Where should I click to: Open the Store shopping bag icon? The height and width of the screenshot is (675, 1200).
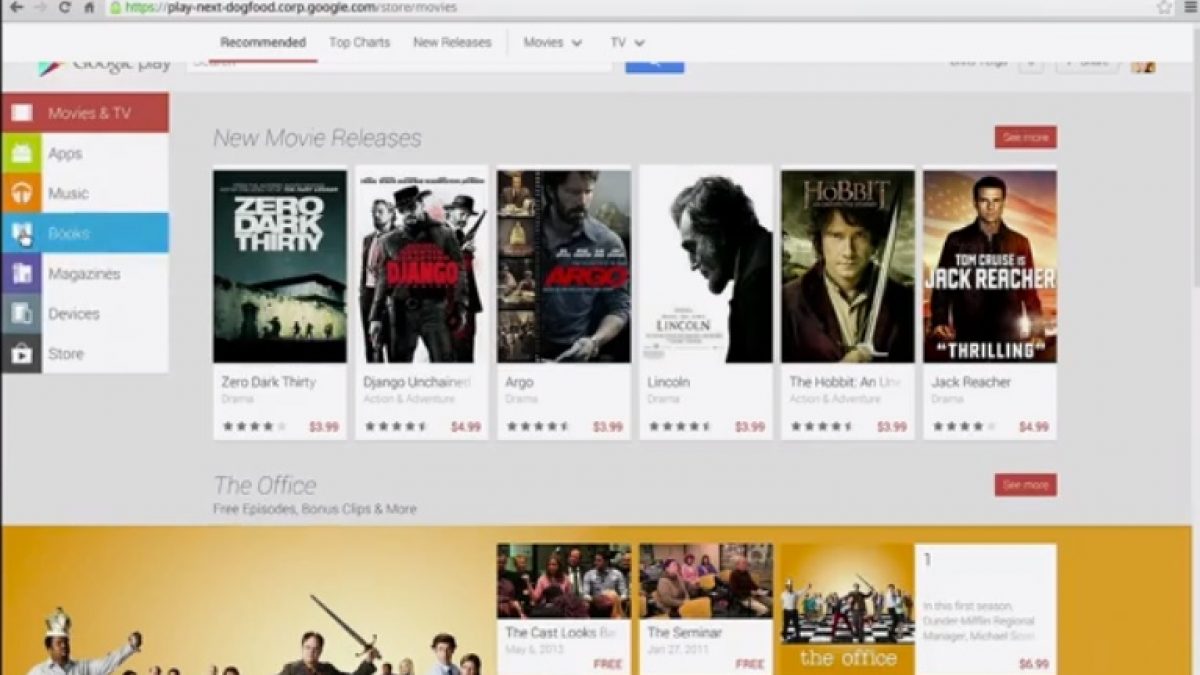coord(21,353)
